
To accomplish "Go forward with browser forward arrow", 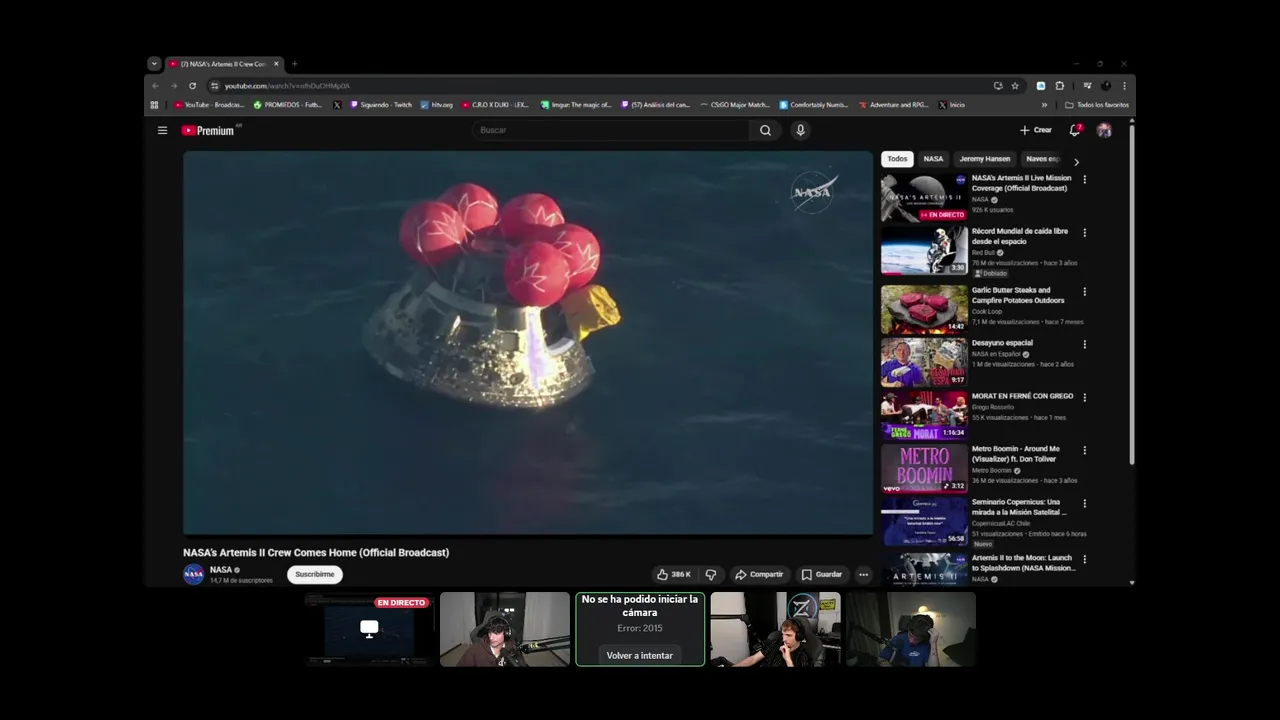I will [174, 86].
